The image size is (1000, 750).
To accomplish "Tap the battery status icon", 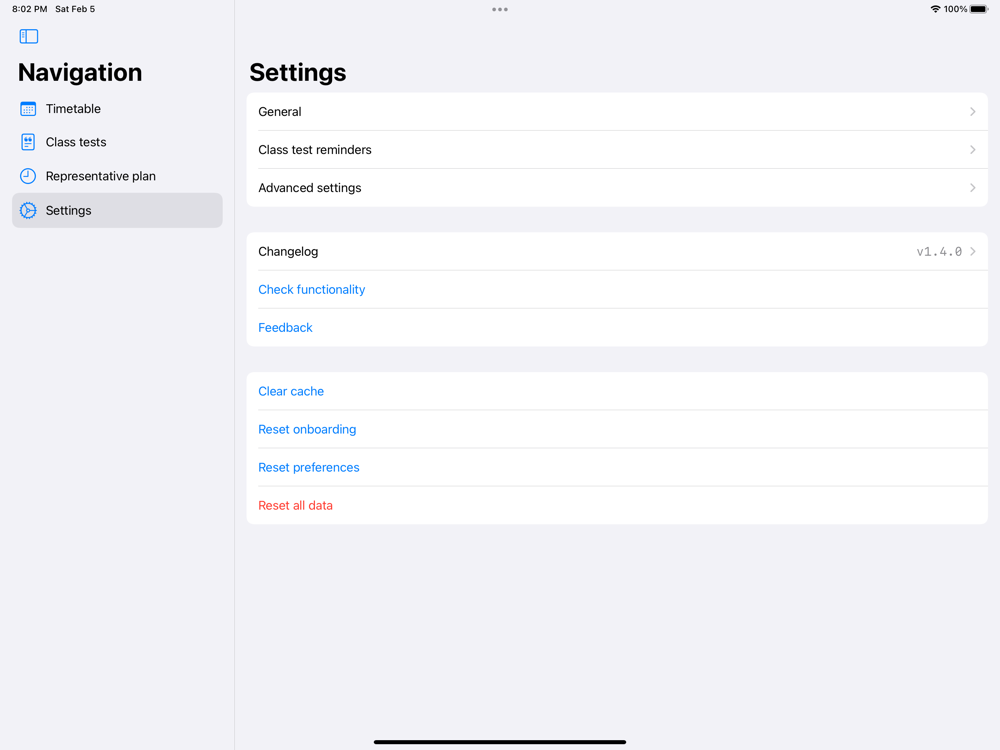I will (979, 9).
